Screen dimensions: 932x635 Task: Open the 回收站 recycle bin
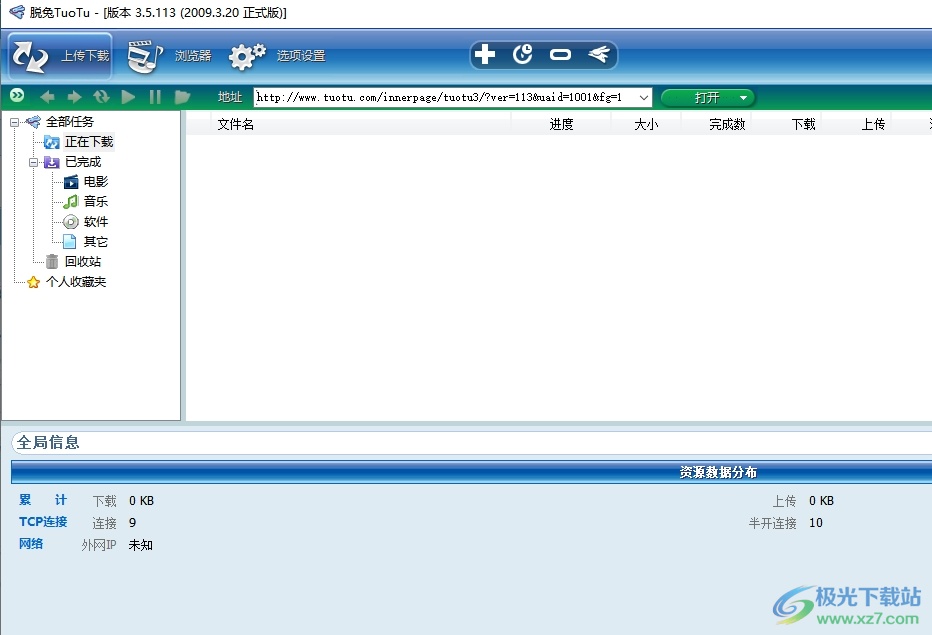tap(83, 262)
